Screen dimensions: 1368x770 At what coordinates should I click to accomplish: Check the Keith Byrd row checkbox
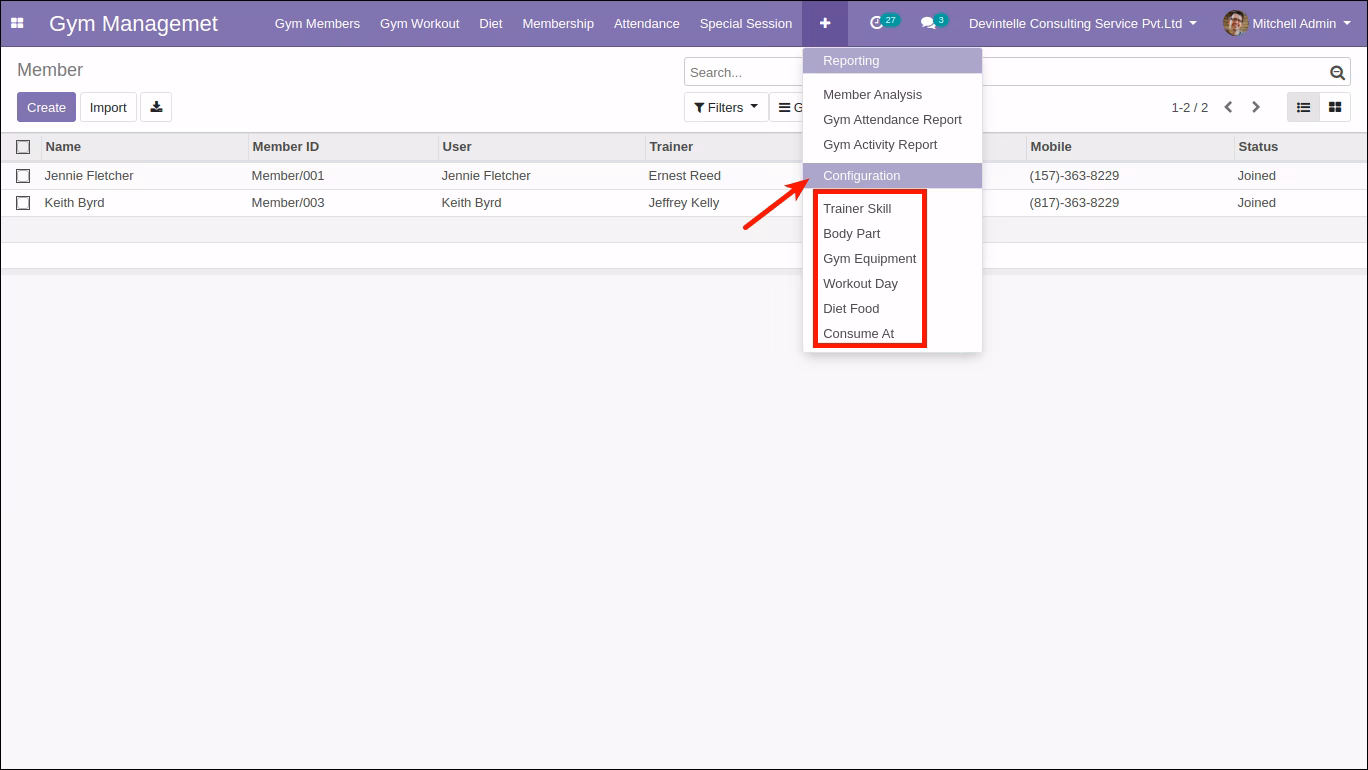tap(23, 203)
